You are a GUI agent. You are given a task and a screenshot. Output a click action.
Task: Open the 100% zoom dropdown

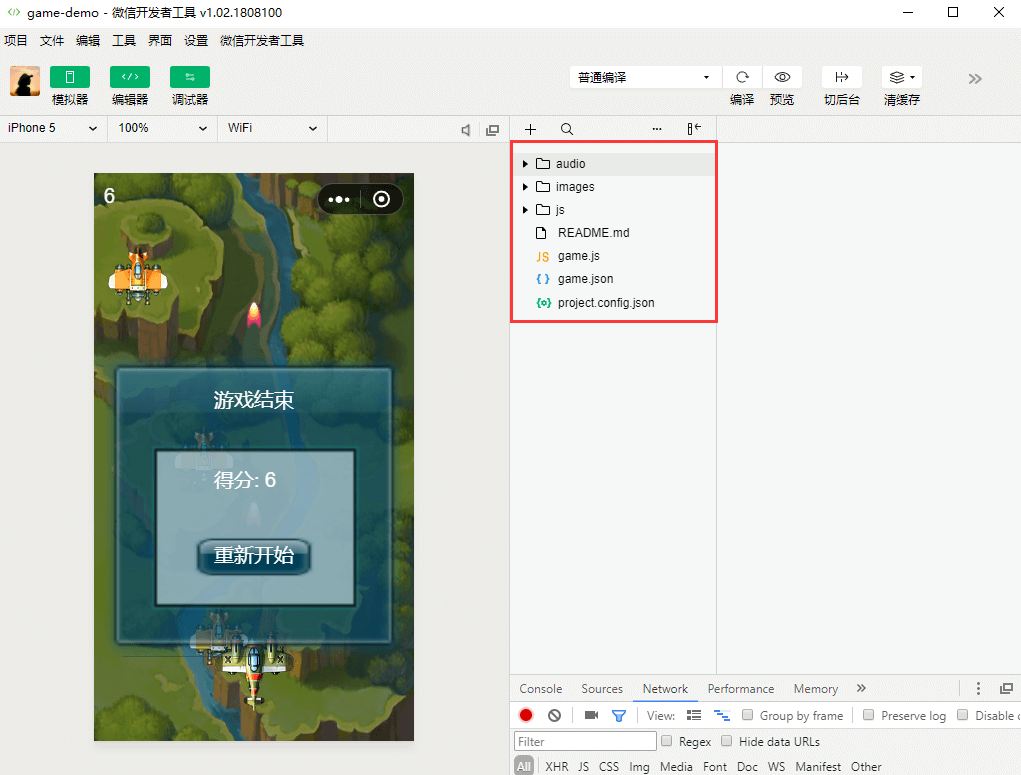[x=162, y=128]
